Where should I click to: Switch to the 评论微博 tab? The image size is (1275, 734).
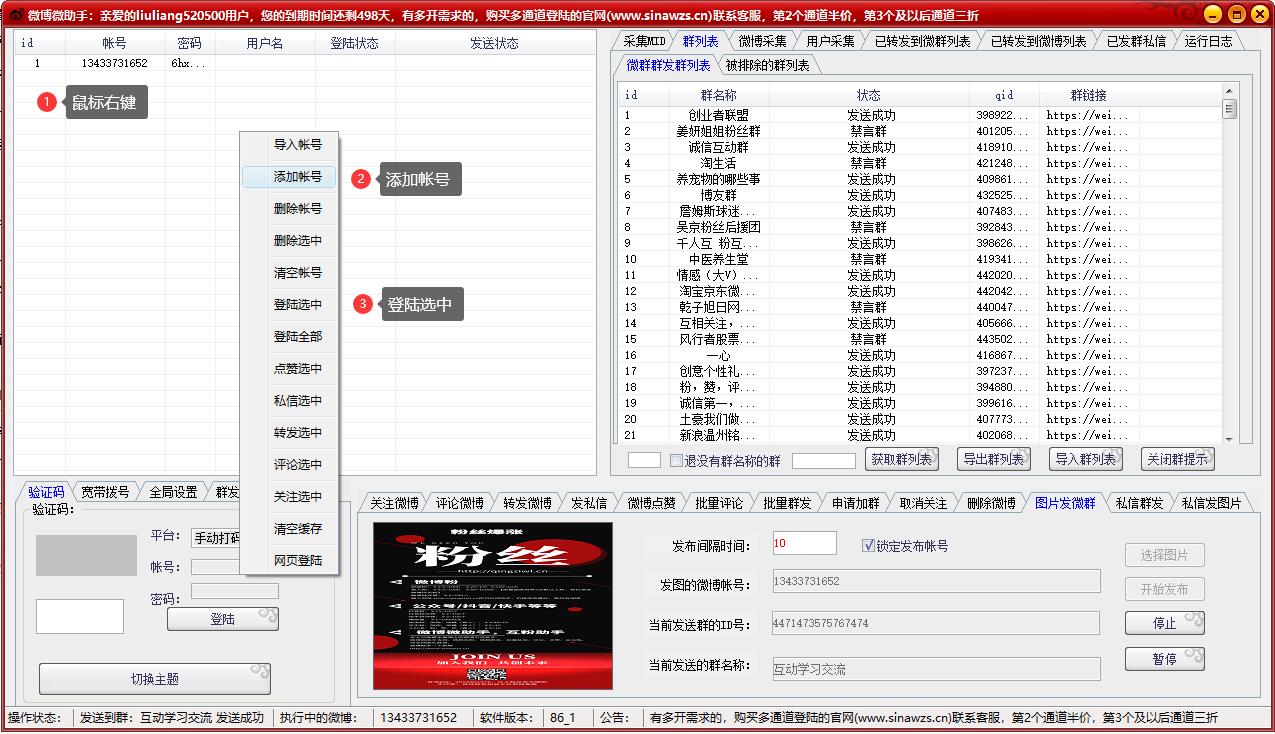click(x=460, y=503)
